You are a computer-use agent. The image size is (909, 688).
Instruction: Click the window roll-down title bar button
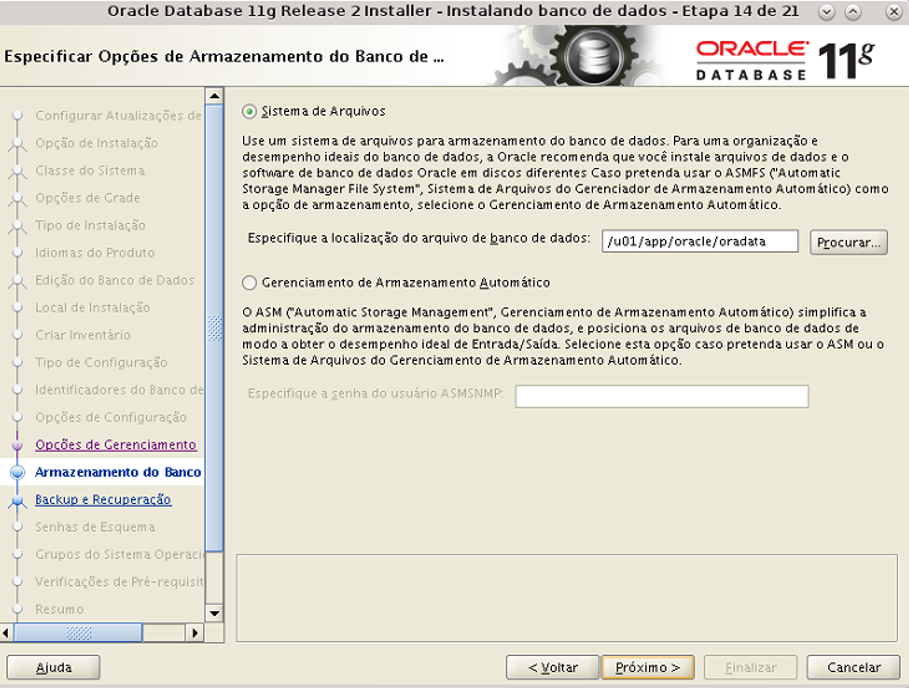[827, 12]
